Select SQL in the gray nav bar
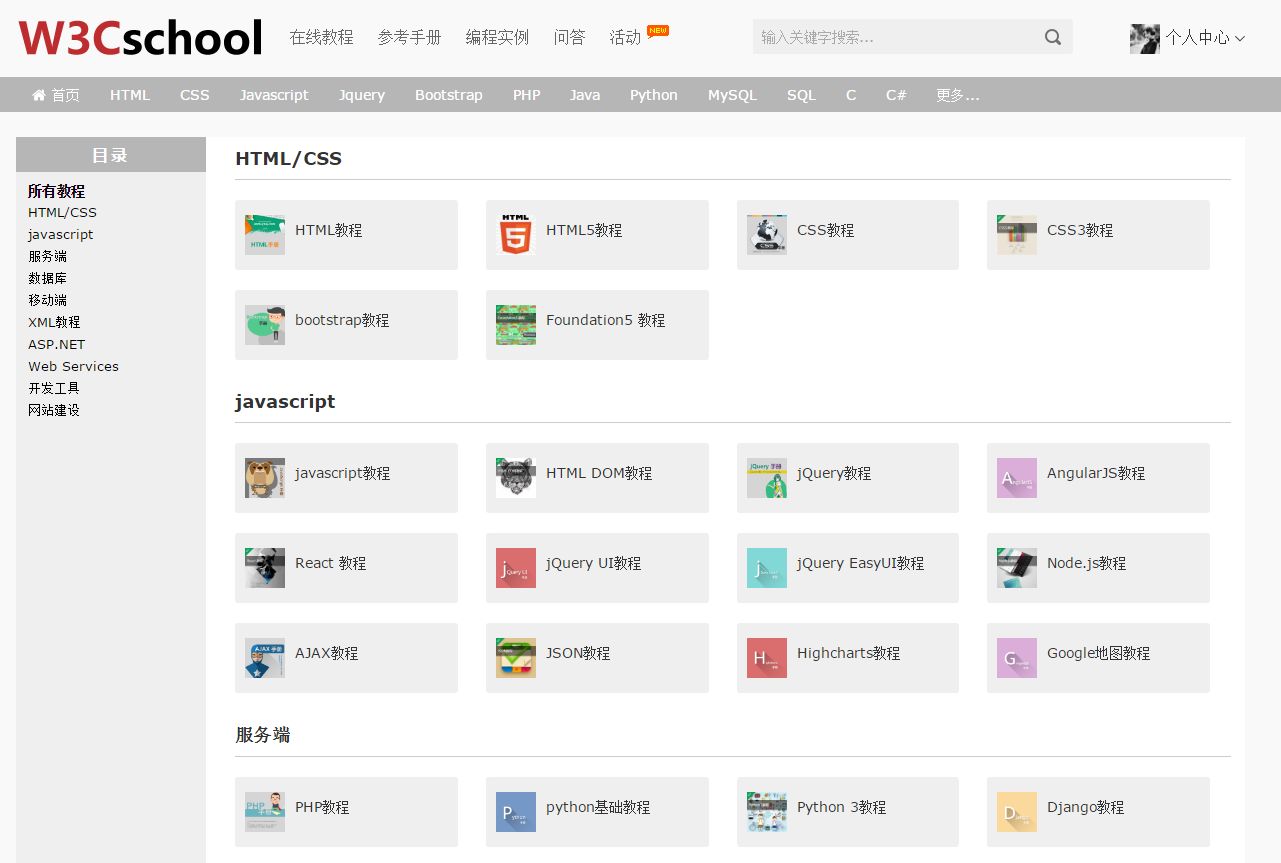This screenshot has height=863, width=1281. [801, 95]
